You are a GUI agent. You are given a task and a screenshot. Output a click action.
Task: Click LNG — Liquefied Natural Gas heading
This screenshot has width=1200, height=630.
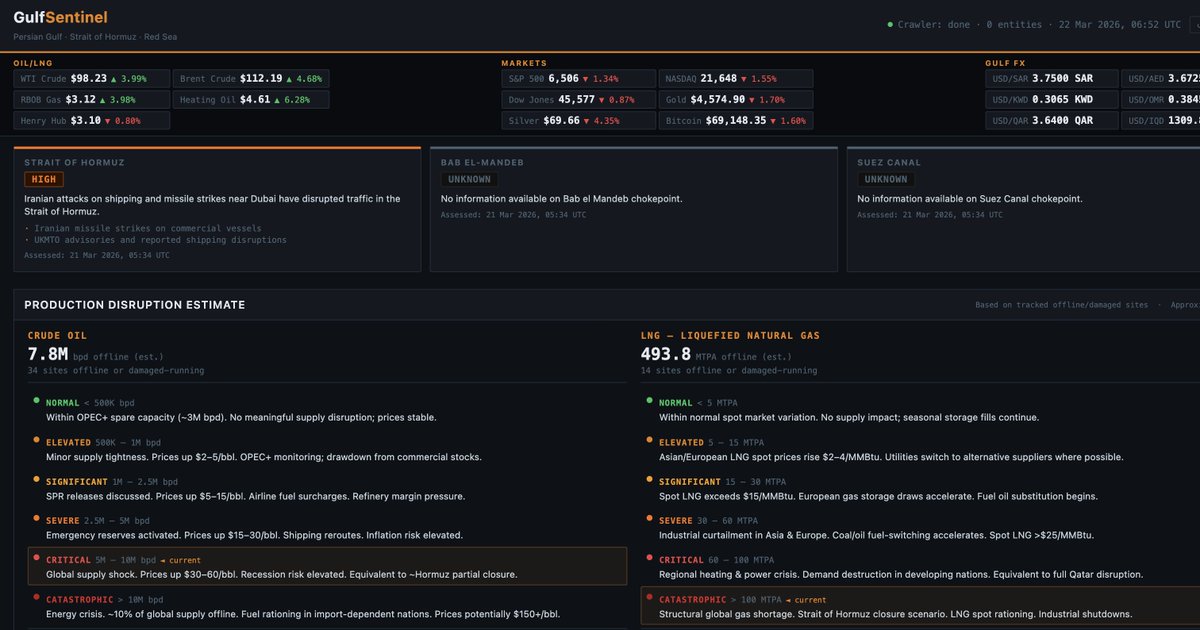point(730,336)
